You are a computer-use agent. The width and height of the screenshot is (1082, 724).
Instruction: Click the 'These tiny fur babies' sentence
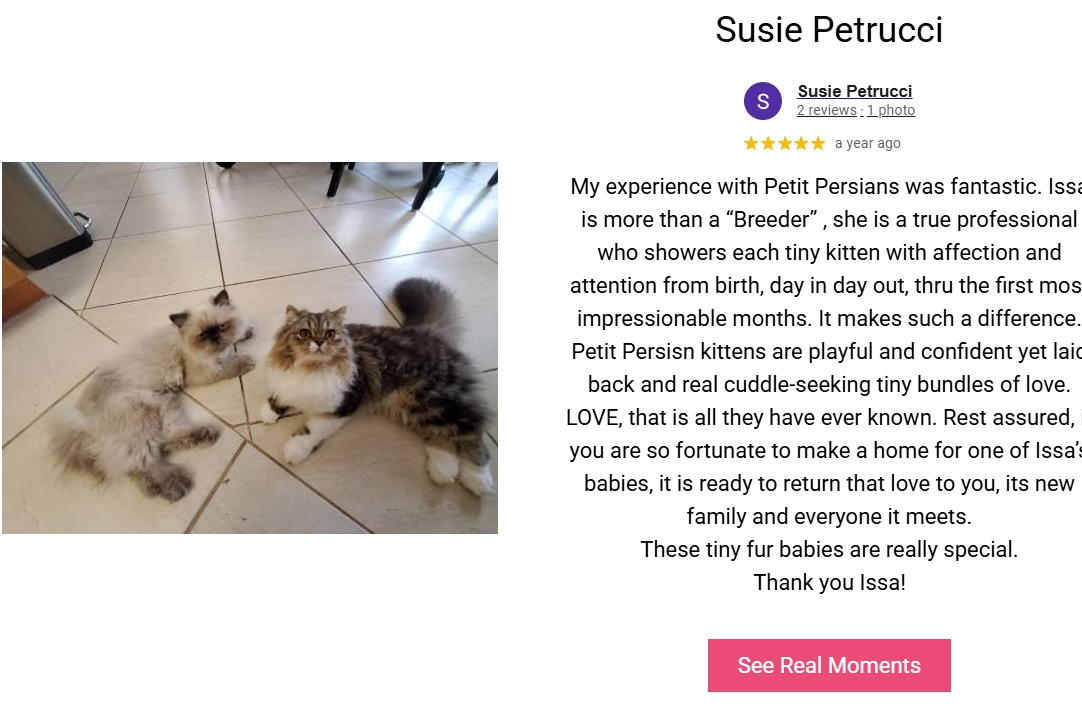[829, 549]
